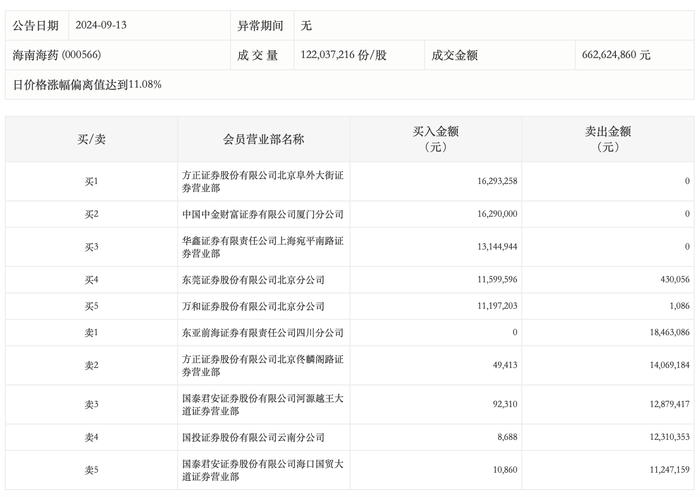The height and width of the screenshot is (497, 700).
Task: Click the 买入金额 column header
Action: click(x=435, y=139)
